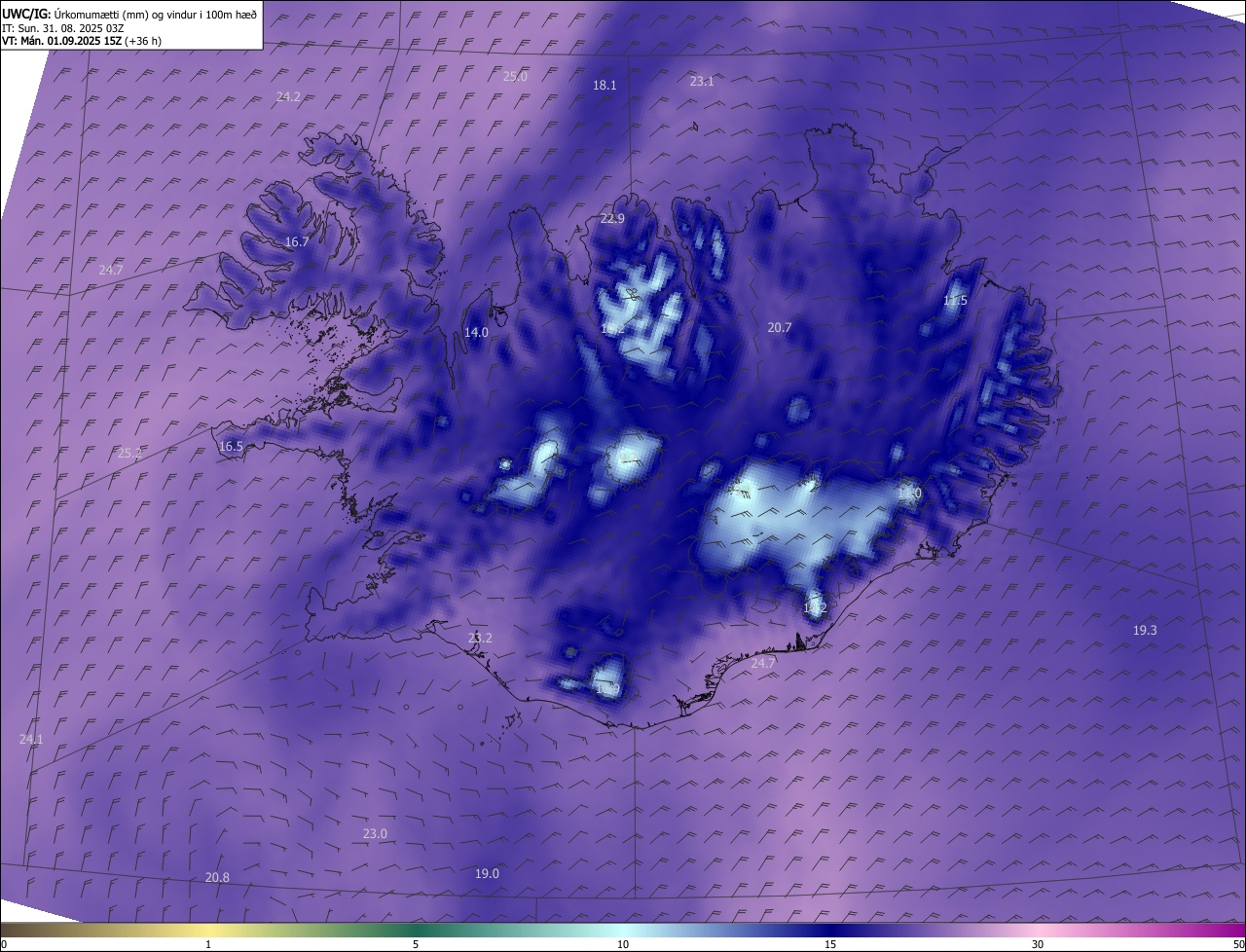Click the 16.7 value on the Westfjords
This screenshot has width=1246, height=952.
[297, 241]
